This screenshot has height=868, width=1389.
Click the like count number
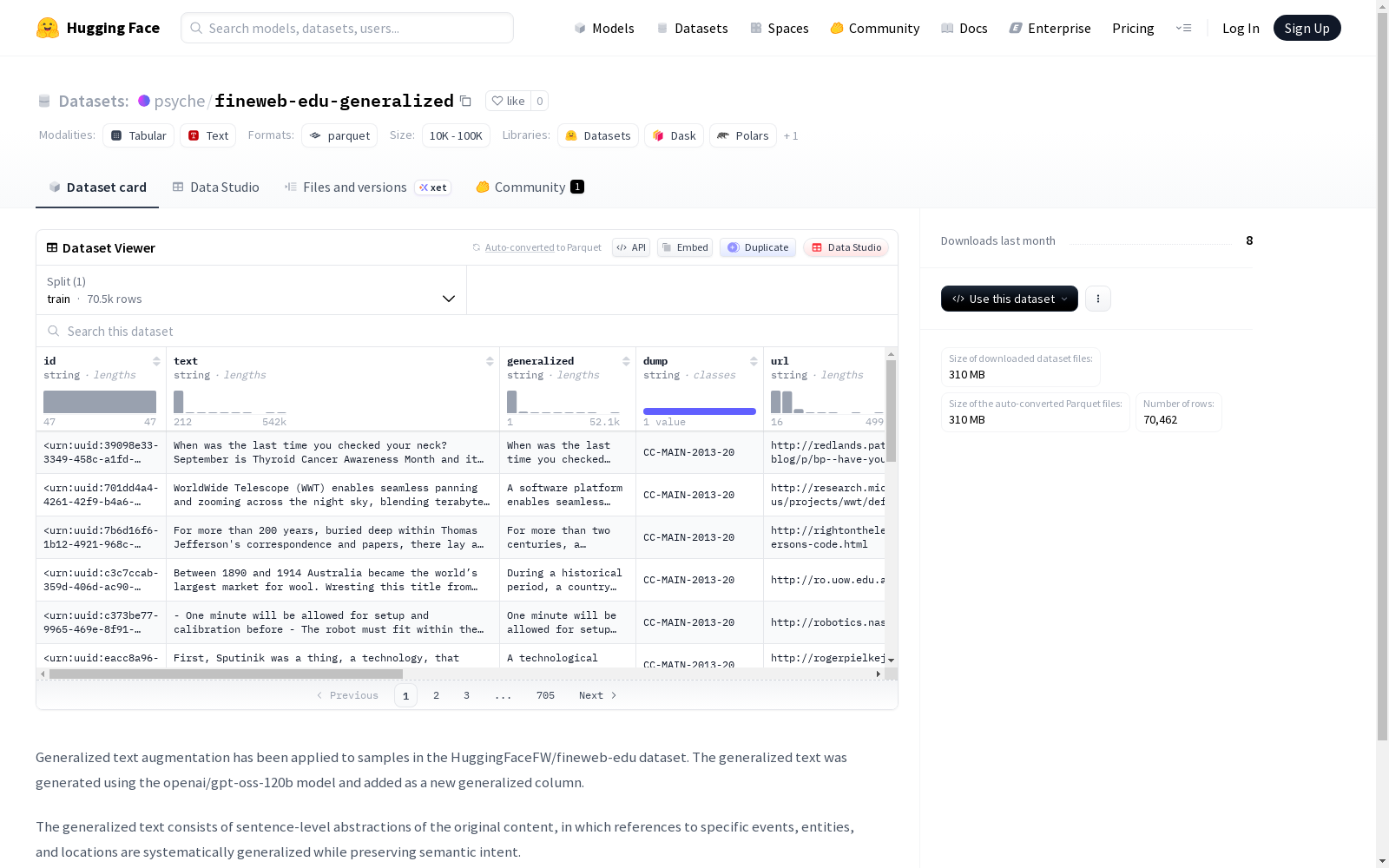pos(539,101)
